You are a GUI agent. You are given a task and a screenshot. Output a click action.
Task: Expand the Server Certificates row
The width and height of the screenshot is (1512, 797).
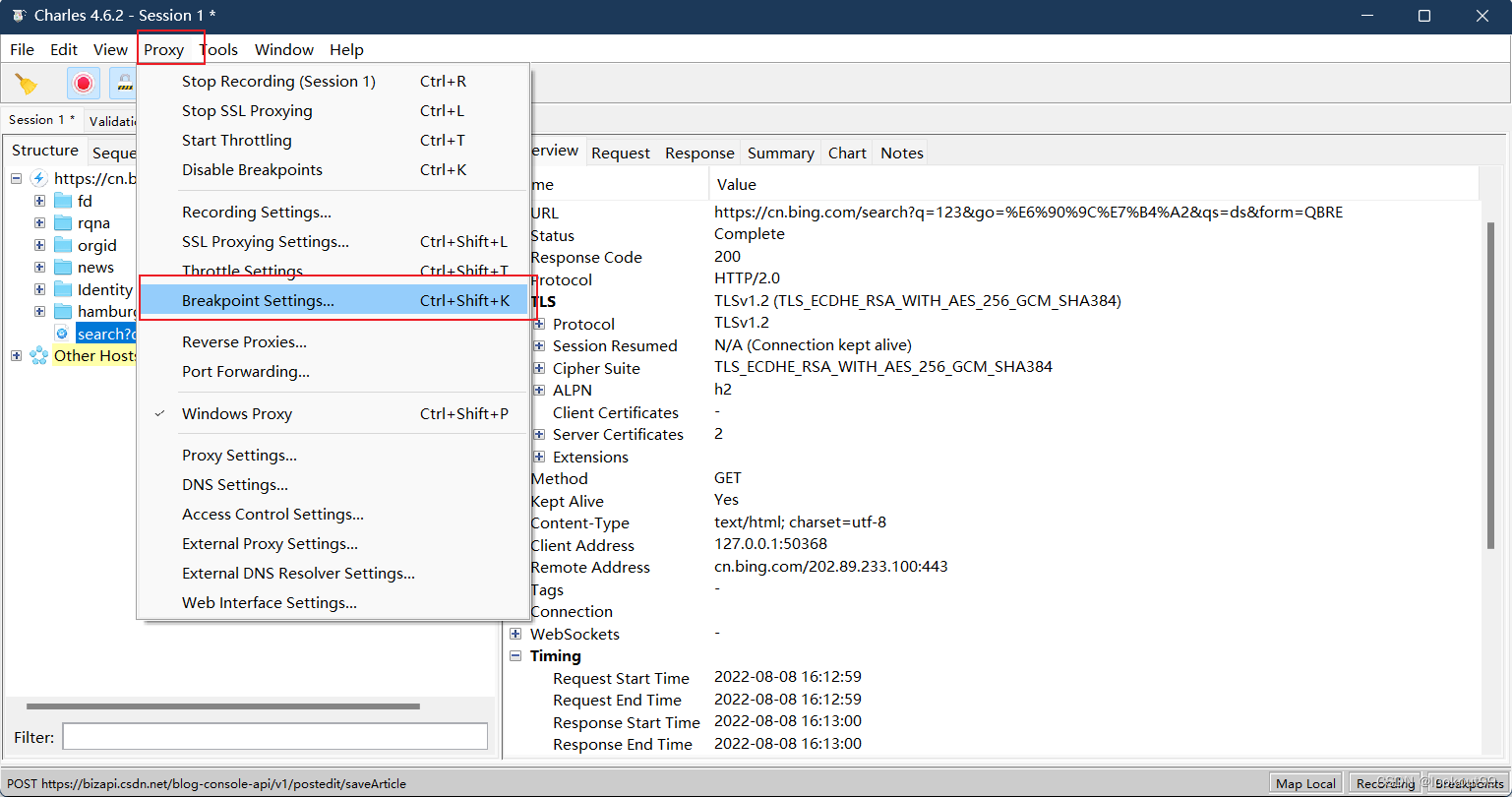coord(539,435)
